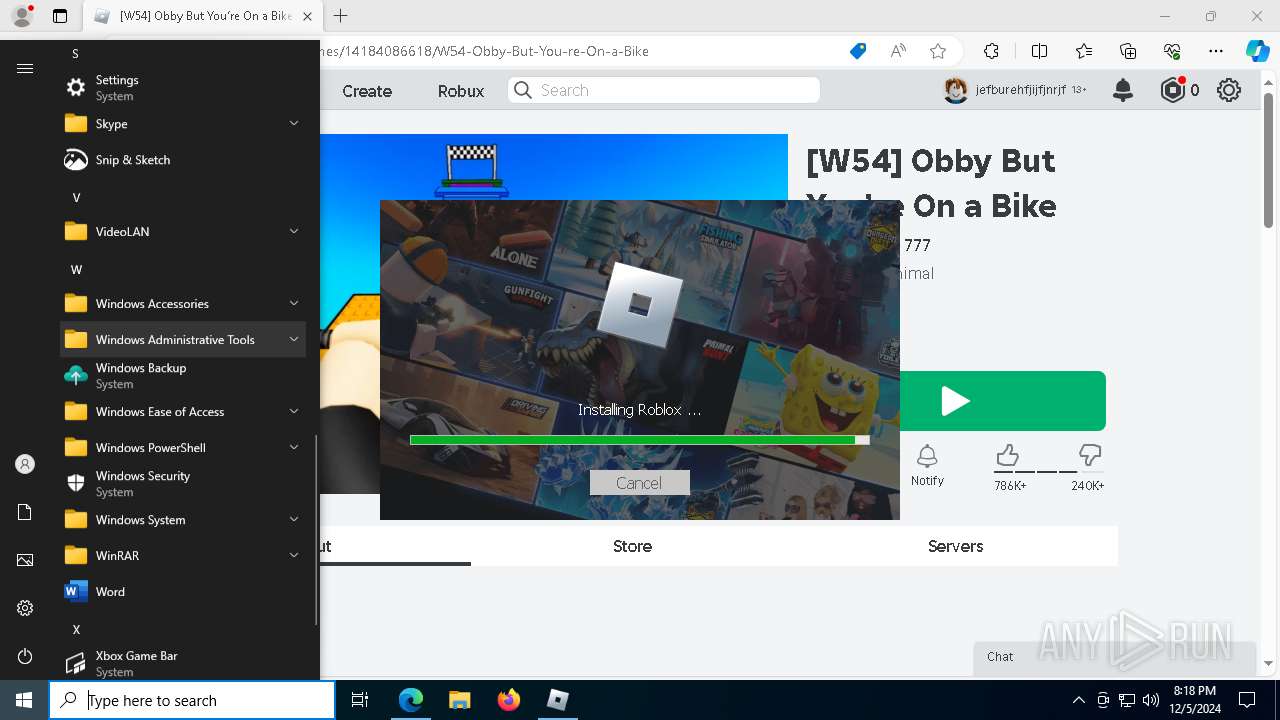Open Roblox settings gear icon
Viewport: 1280px width, 720px height.
coord(1229,90)
